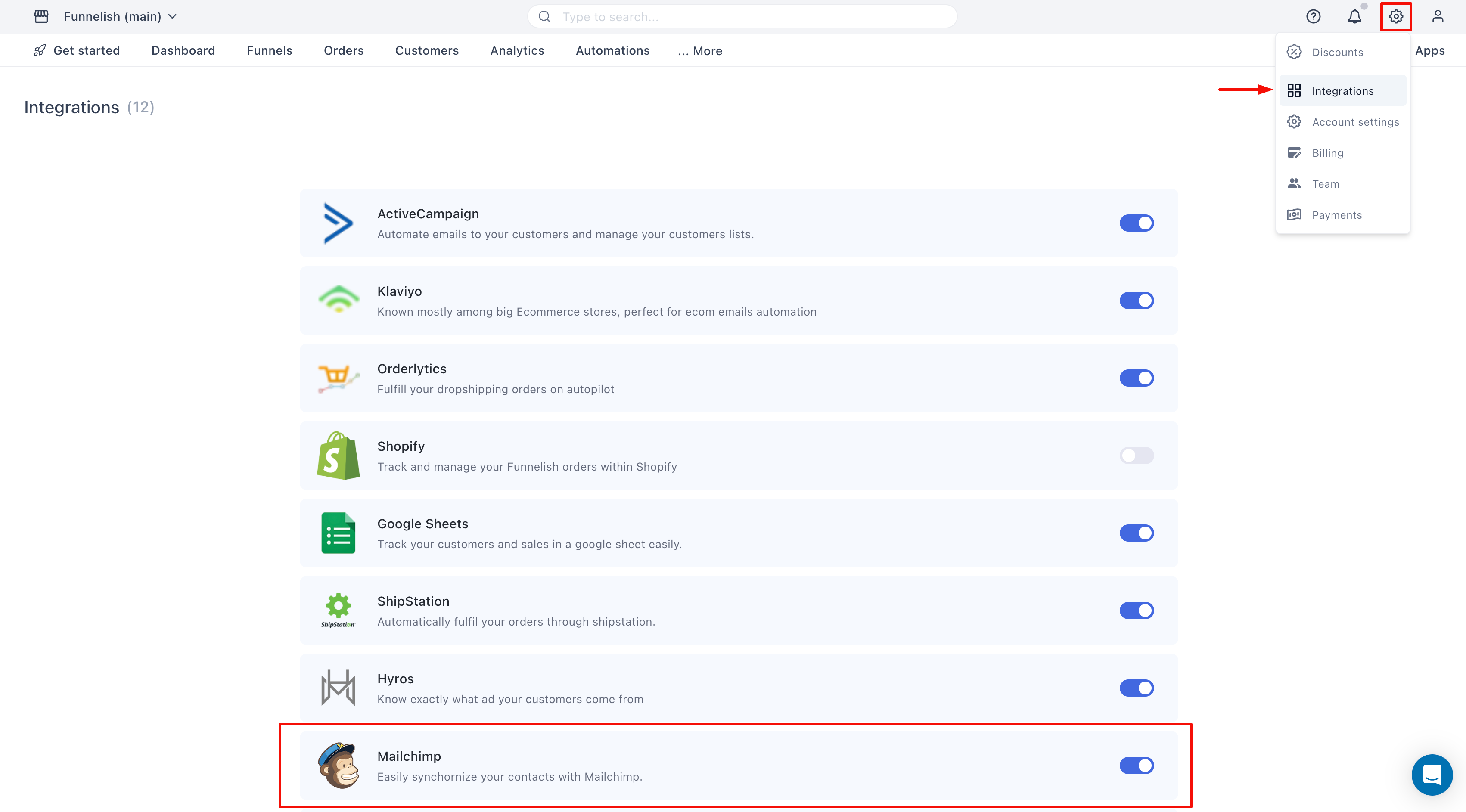Open the help question mark icon

pyautogui.click(x=1313, y=16)
